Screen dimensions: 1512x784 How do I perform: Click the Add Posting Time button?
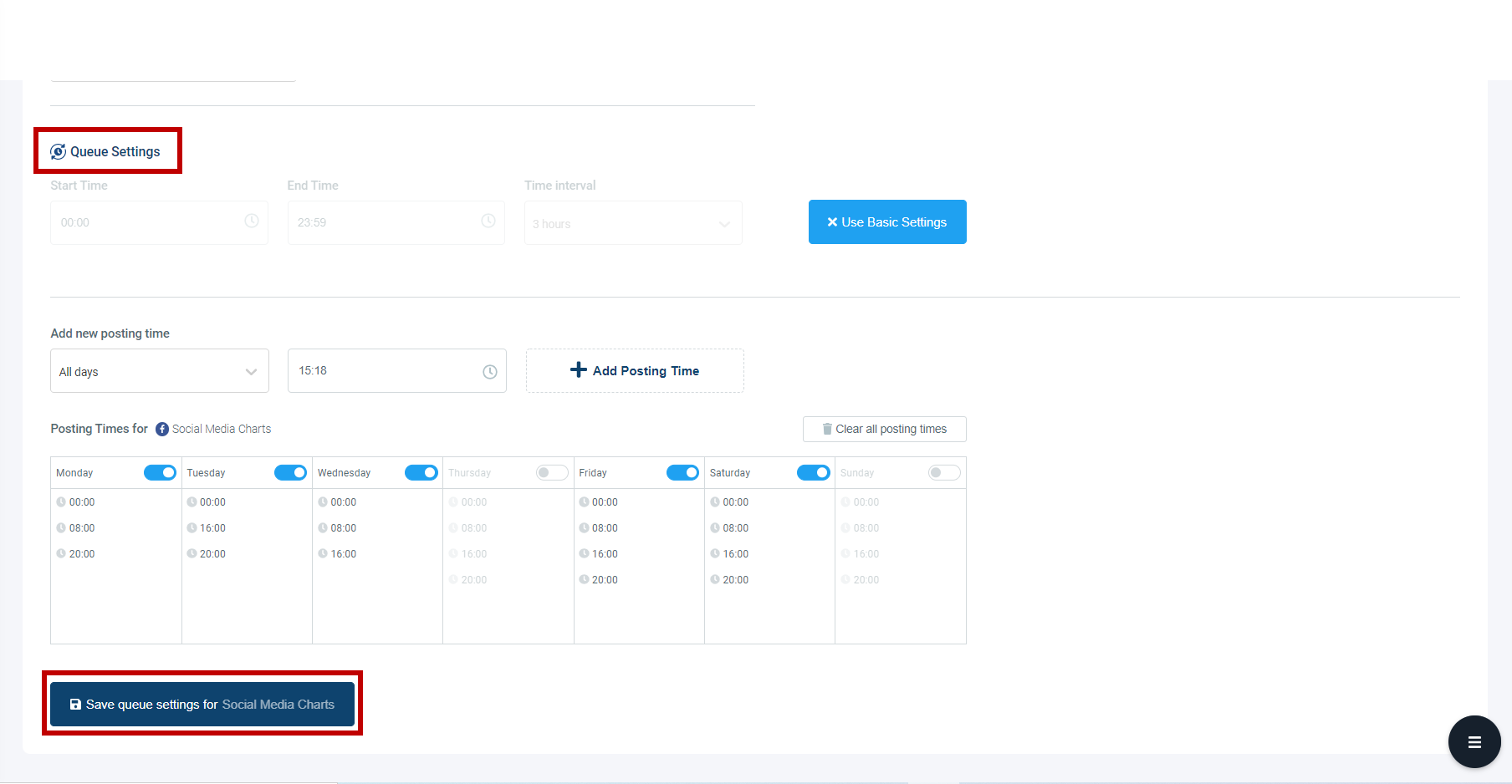coord(634,370)
